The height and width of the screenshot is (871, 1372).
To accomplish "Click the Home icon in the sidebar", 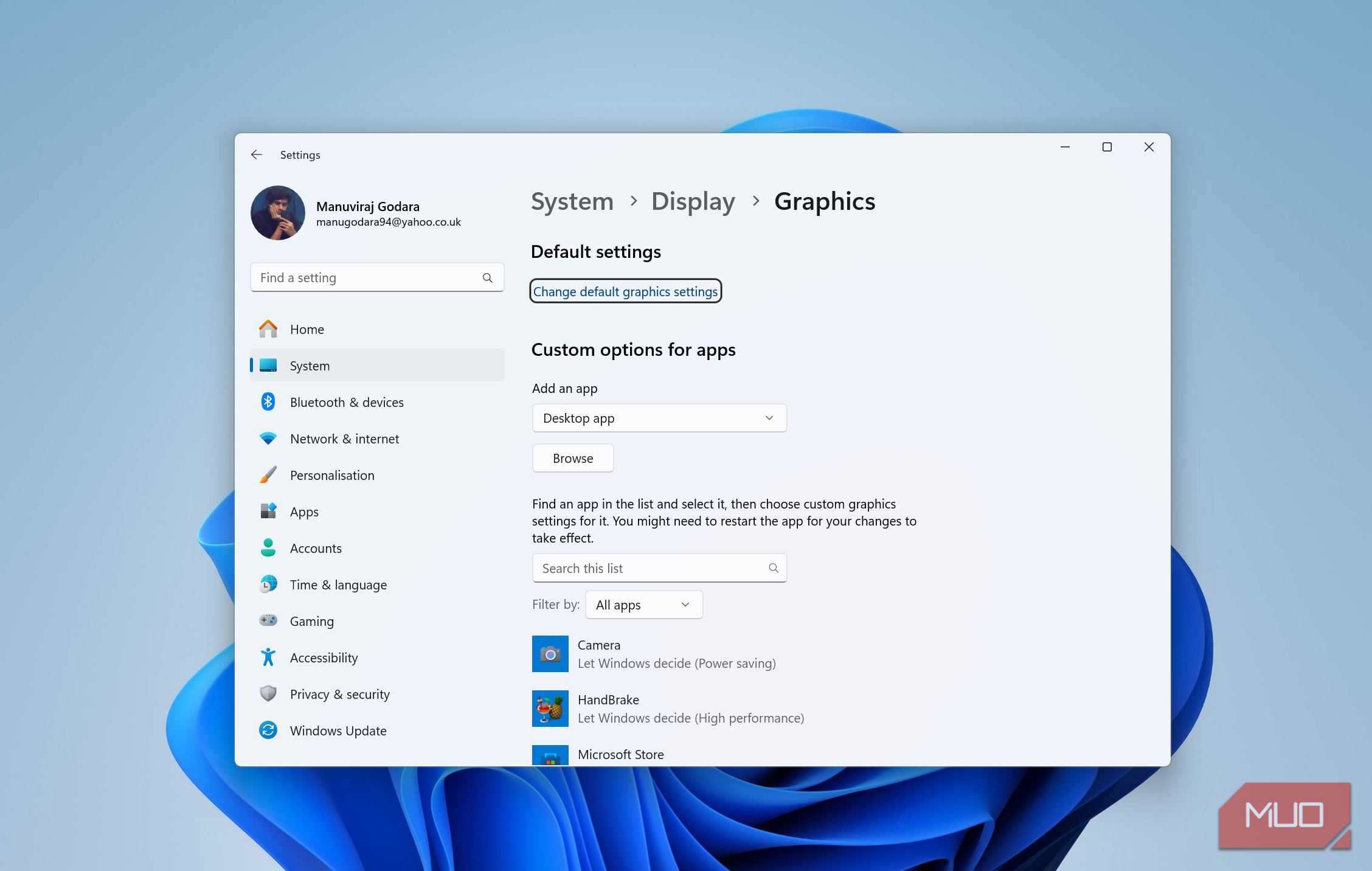I will [x=268, y=329].
